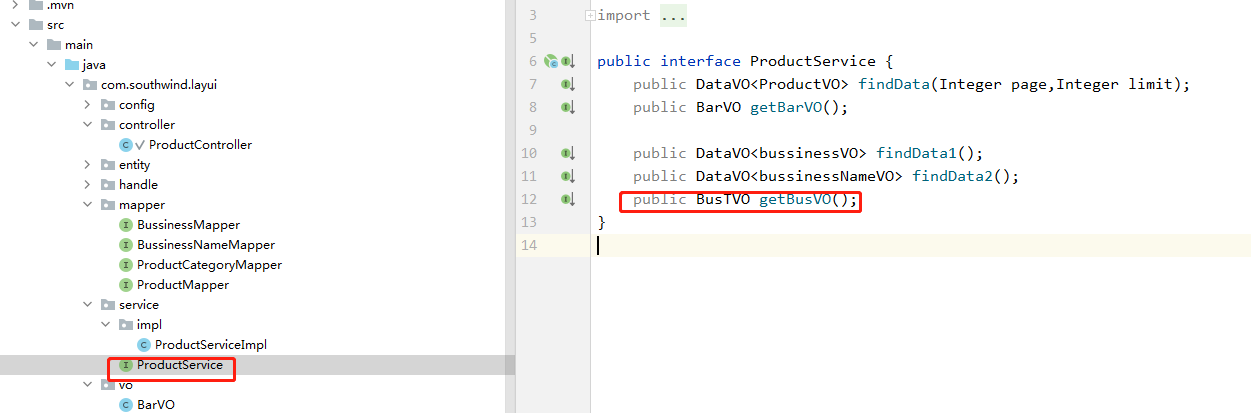Click the BussinessMapper interface icon
This screenshot has height=413, width=1251.
click(x=125, y=225)
